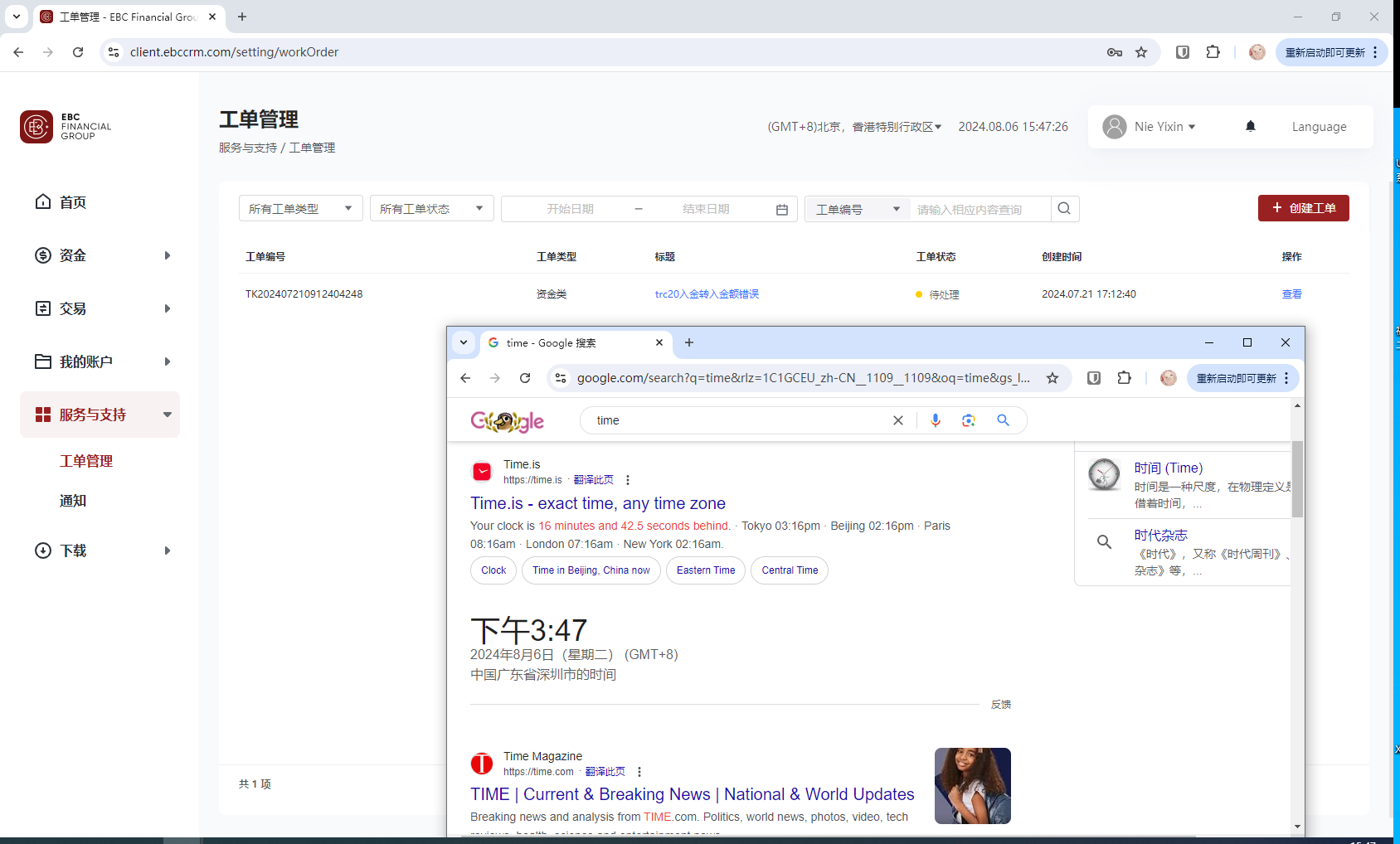The height and width of the screenshot is (844, 1400).
Task: Bookmark the EBC work order page
Action: tap(1141, 52)
